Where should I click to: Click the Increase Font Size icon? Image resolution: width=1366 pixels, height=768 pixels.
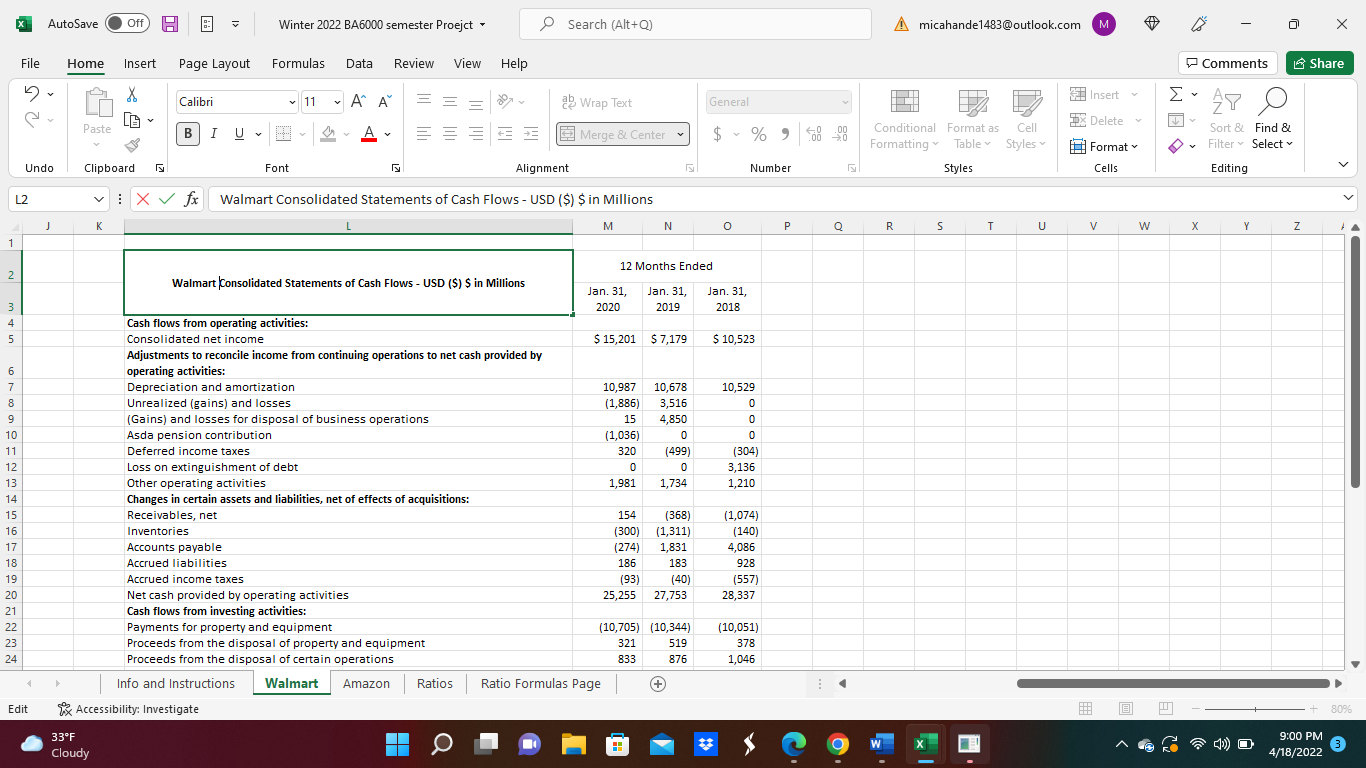358,102
